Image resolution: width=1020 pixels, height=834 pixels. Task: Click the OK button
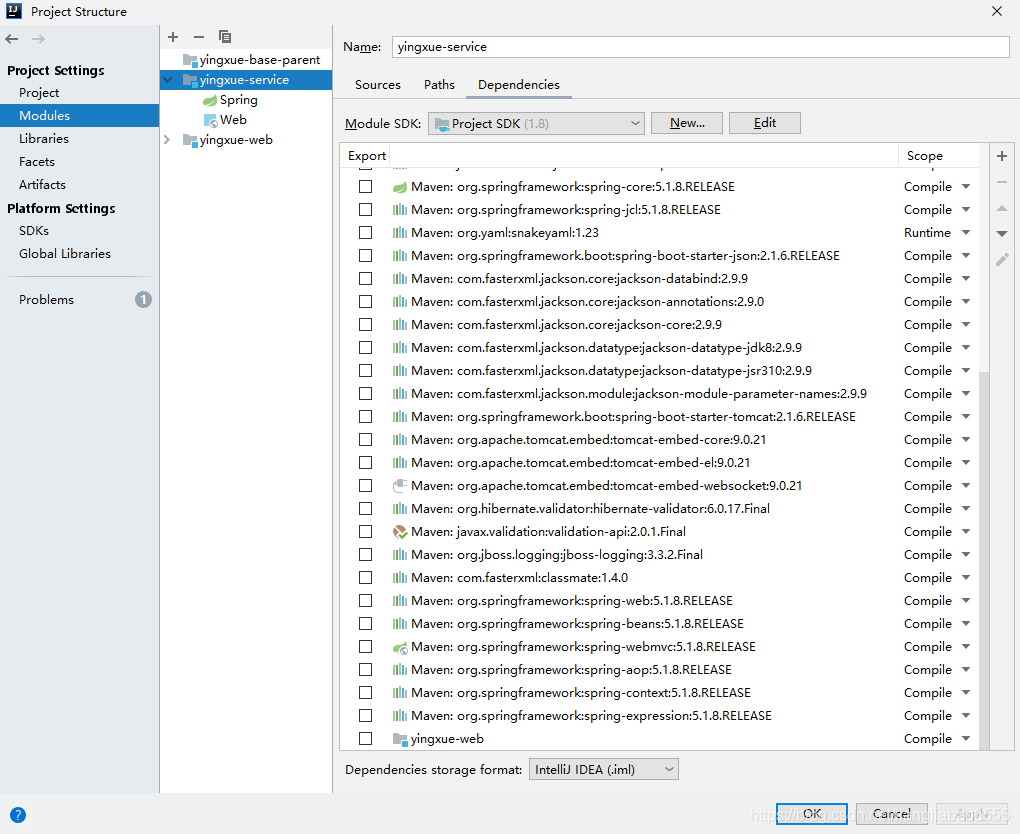pyautogui.click(x=812, y=813)
